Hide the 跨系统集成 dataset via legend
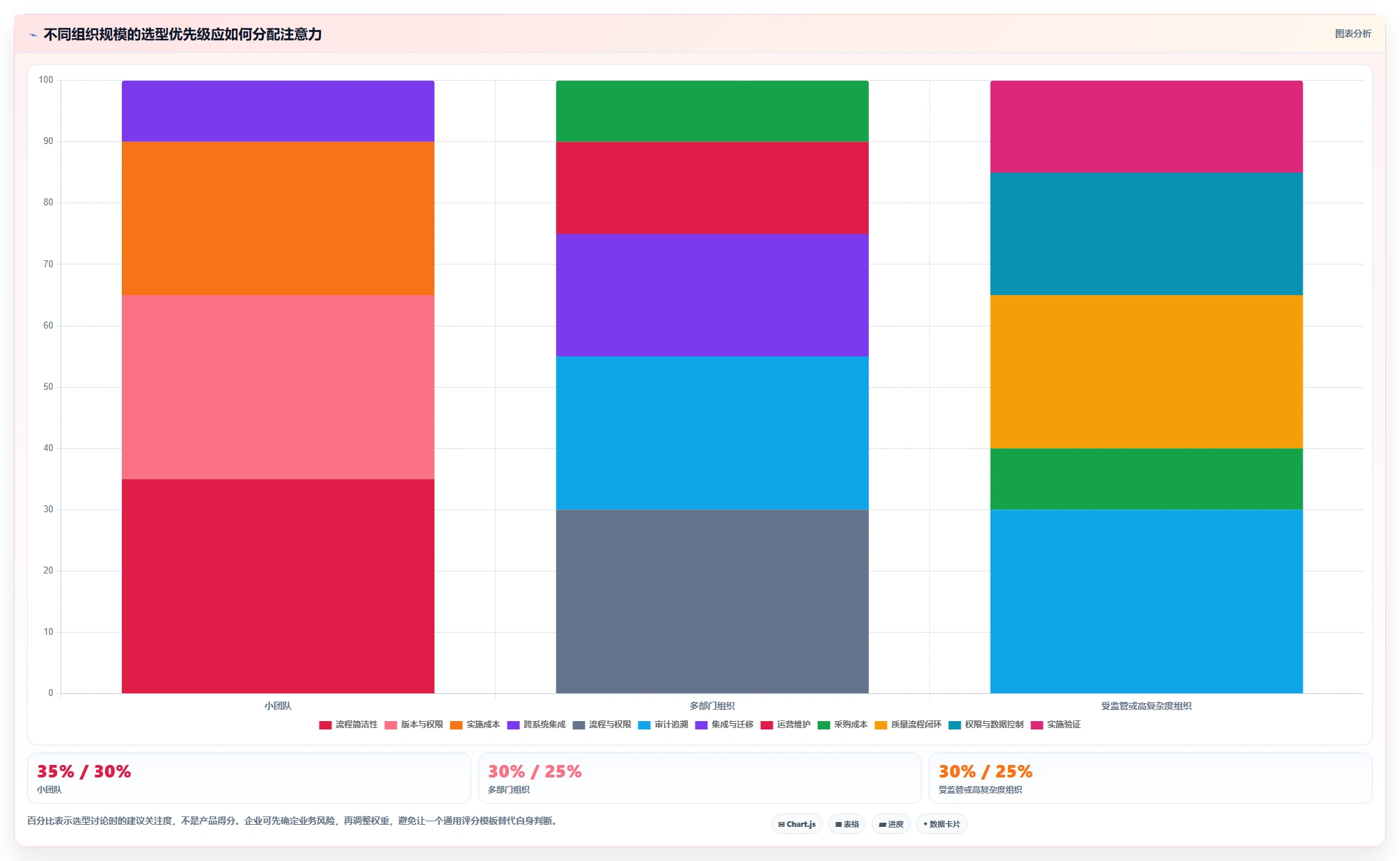 pos(536,725)
